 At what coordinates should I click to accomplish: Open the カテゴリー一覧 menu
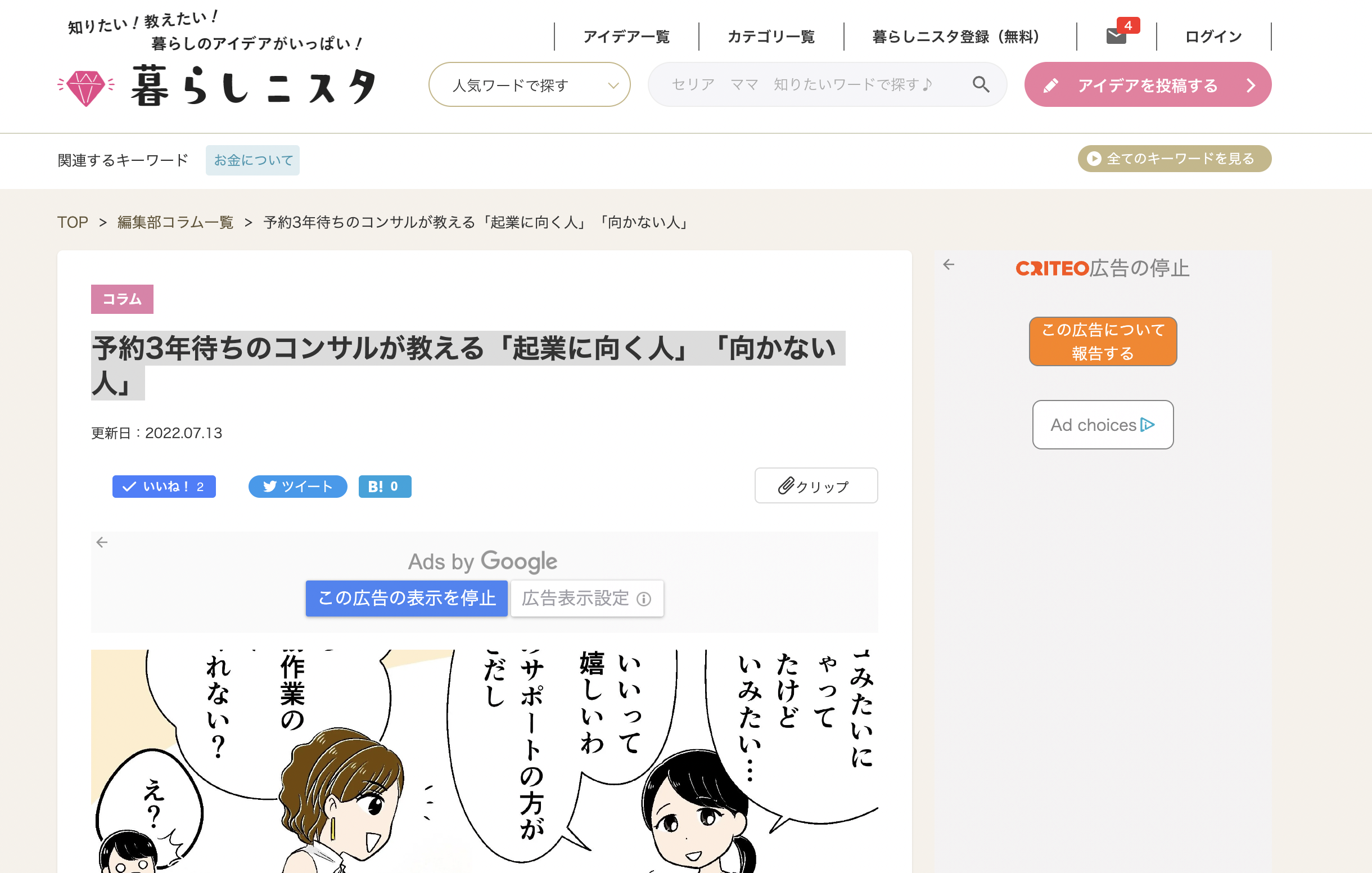point(771,37)
